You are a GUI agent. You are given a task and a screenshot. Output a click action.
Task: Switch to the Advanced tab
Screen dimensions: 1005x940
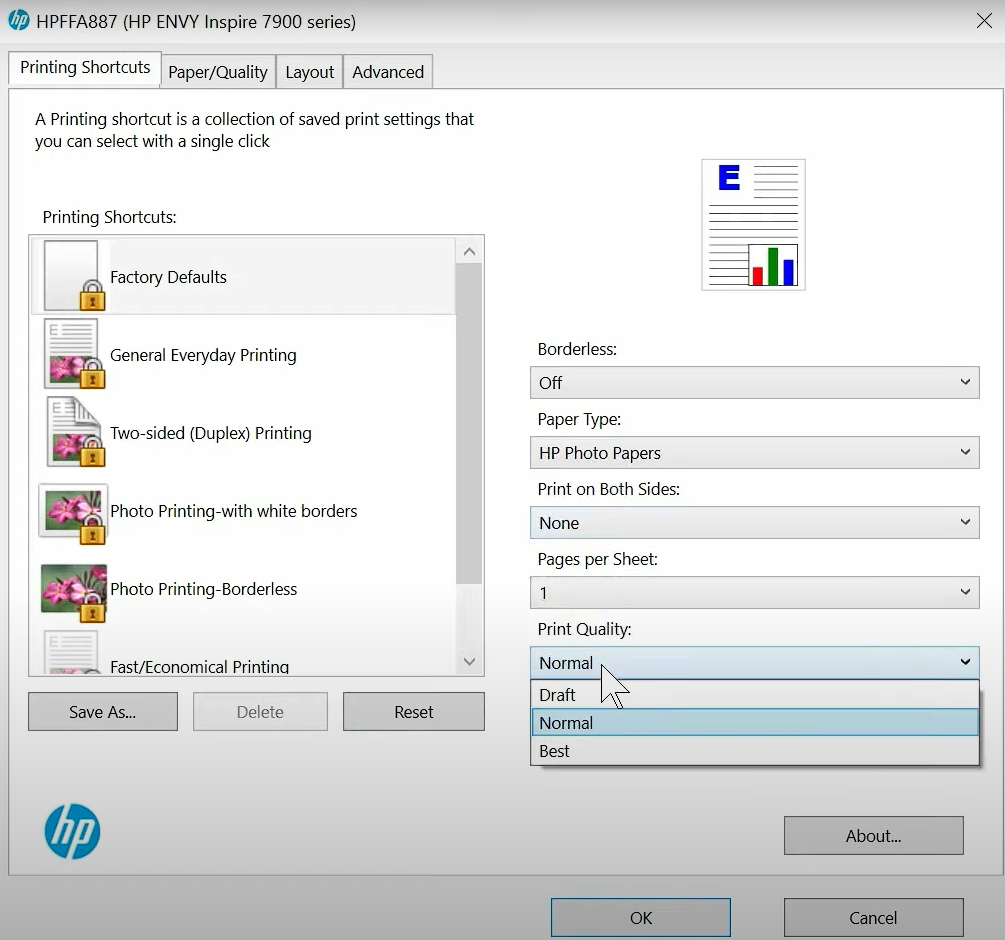(388, 72)
